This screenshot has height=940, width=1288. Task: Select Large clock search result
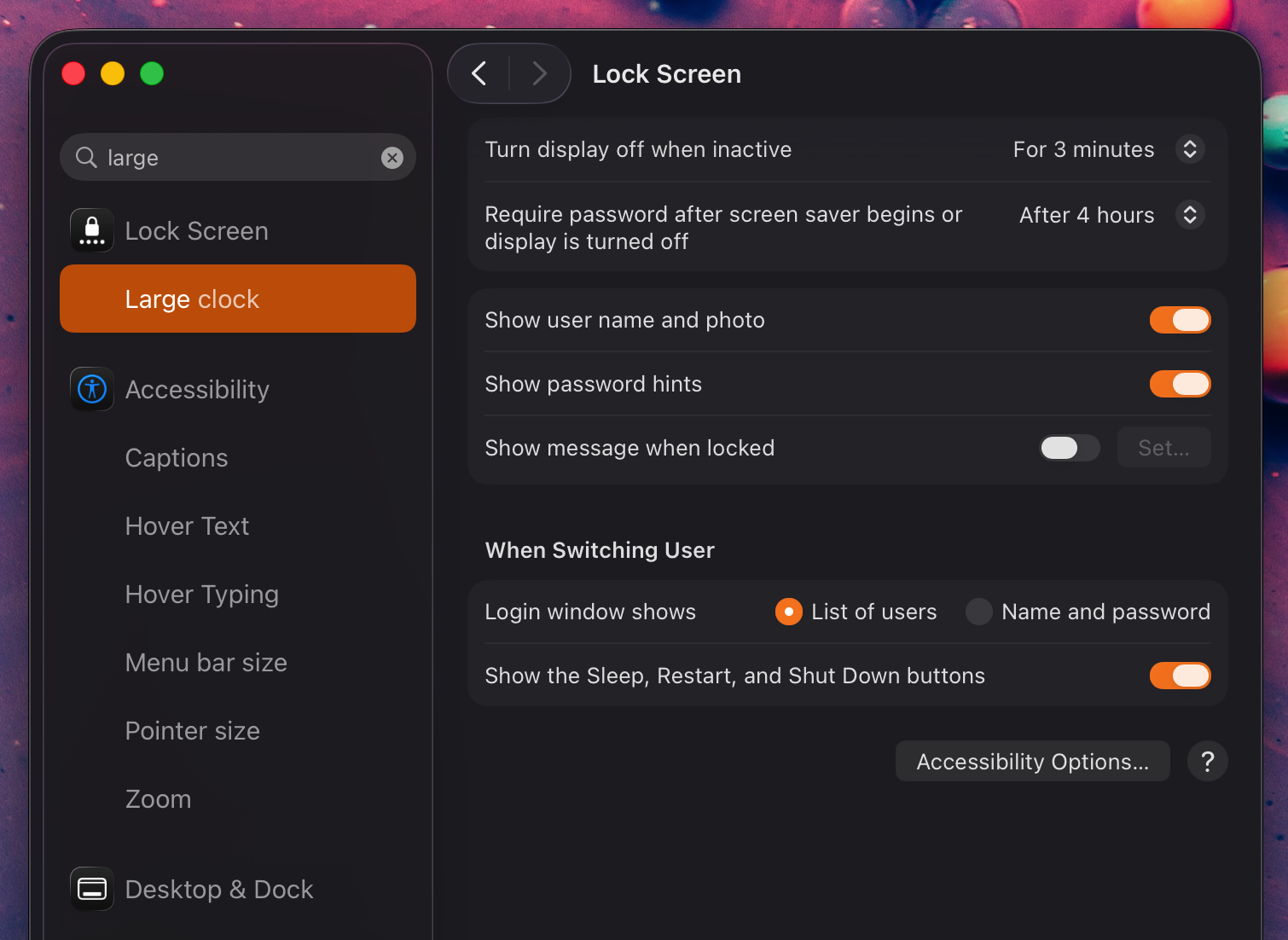coord(238,299)
